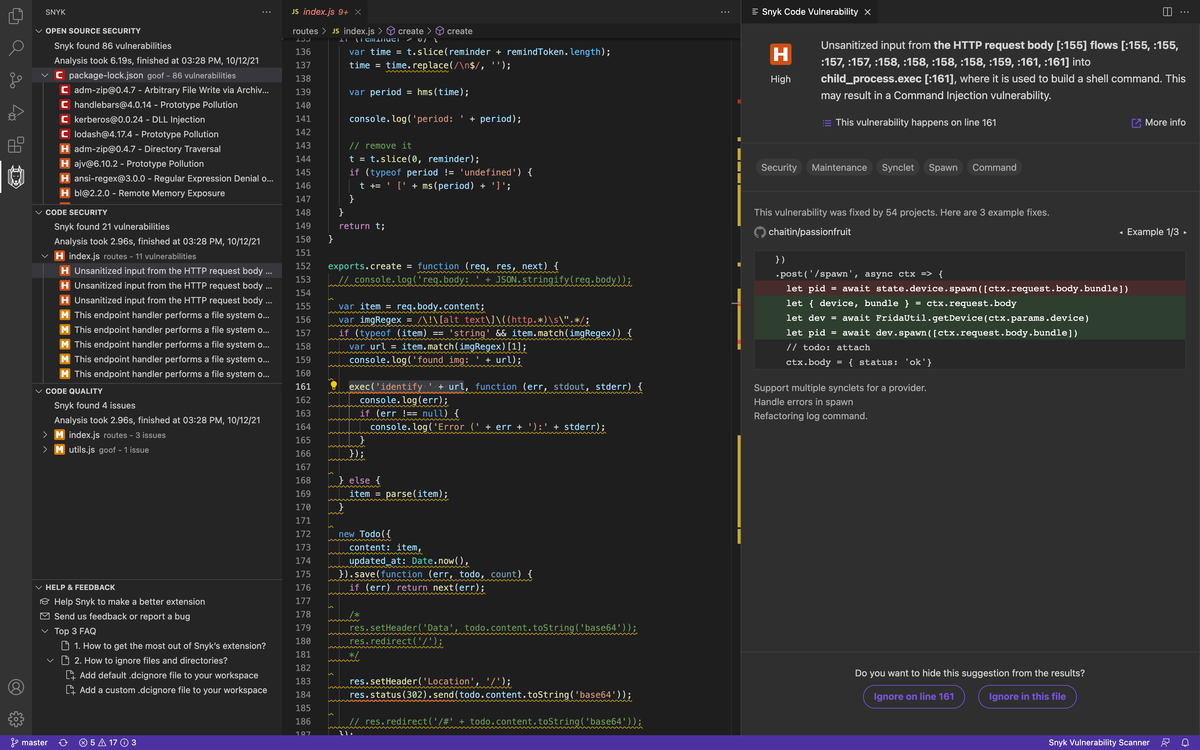Open the Source Control view
This screenshot has width=1200, height=750.
[16, 80]
